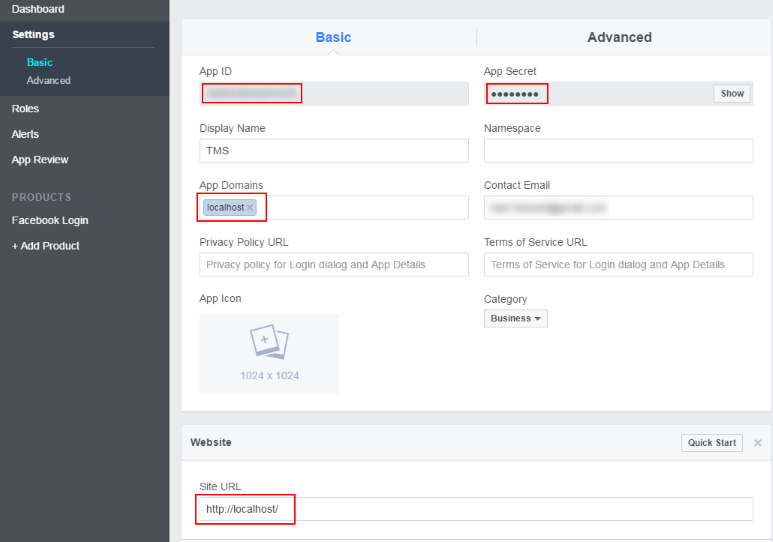
Task: Select the Basic tab
Action: click(333, 37)
